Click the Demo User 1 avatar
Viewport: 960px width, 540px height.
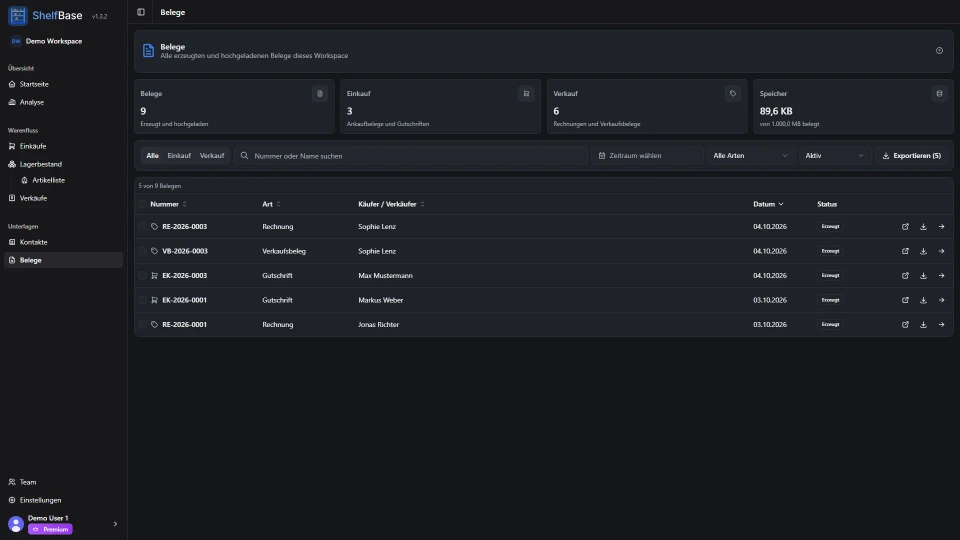16,523
